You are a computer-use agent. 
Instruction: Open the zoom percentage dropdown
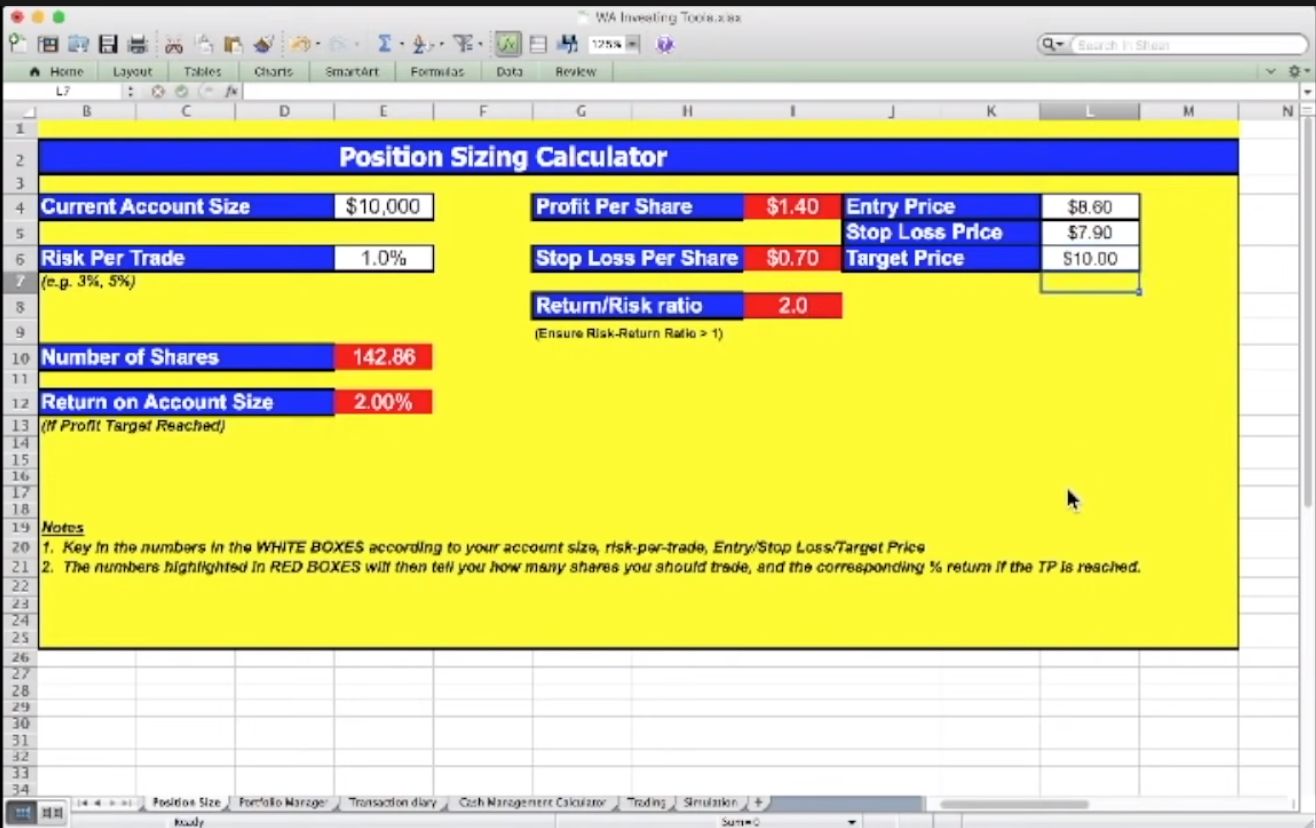coord(632,44)
